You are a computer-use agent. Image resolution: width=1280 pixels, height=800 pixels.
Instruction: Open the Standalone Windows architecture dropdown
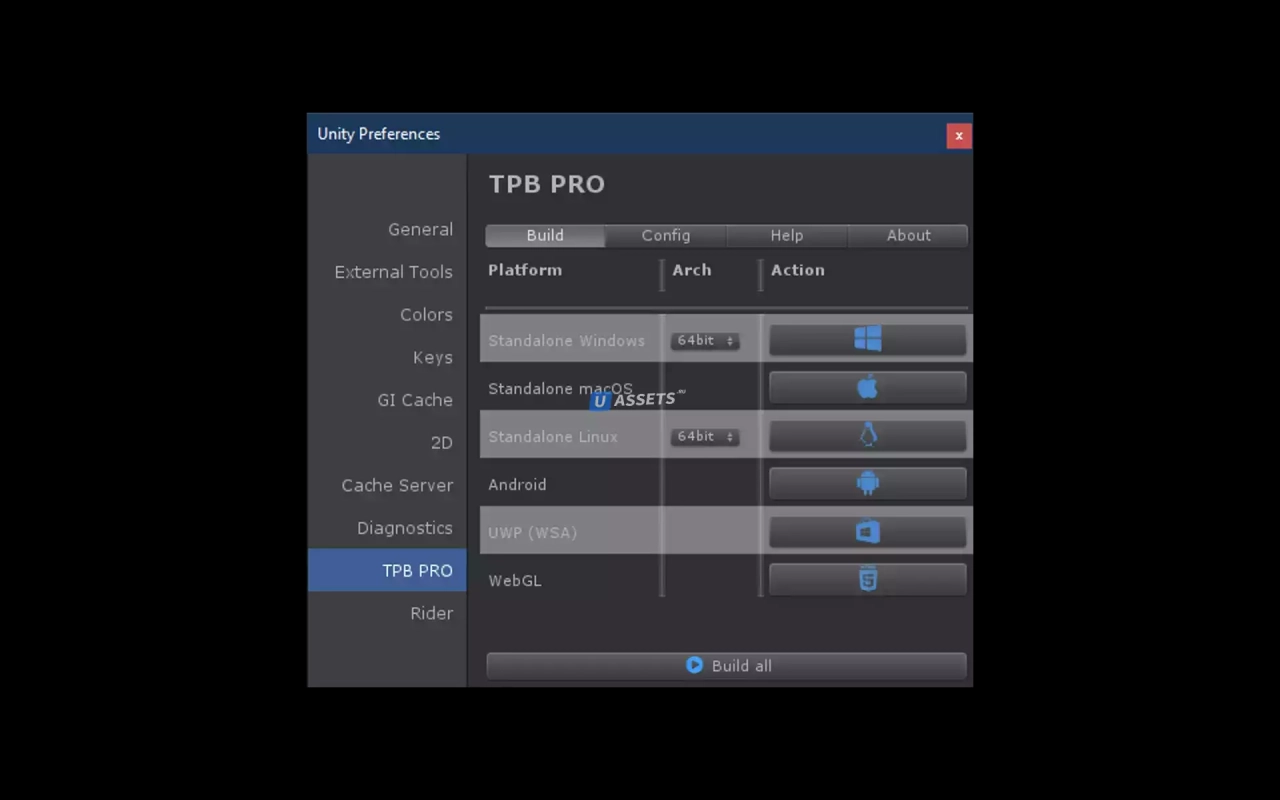[x=705, y=341]
